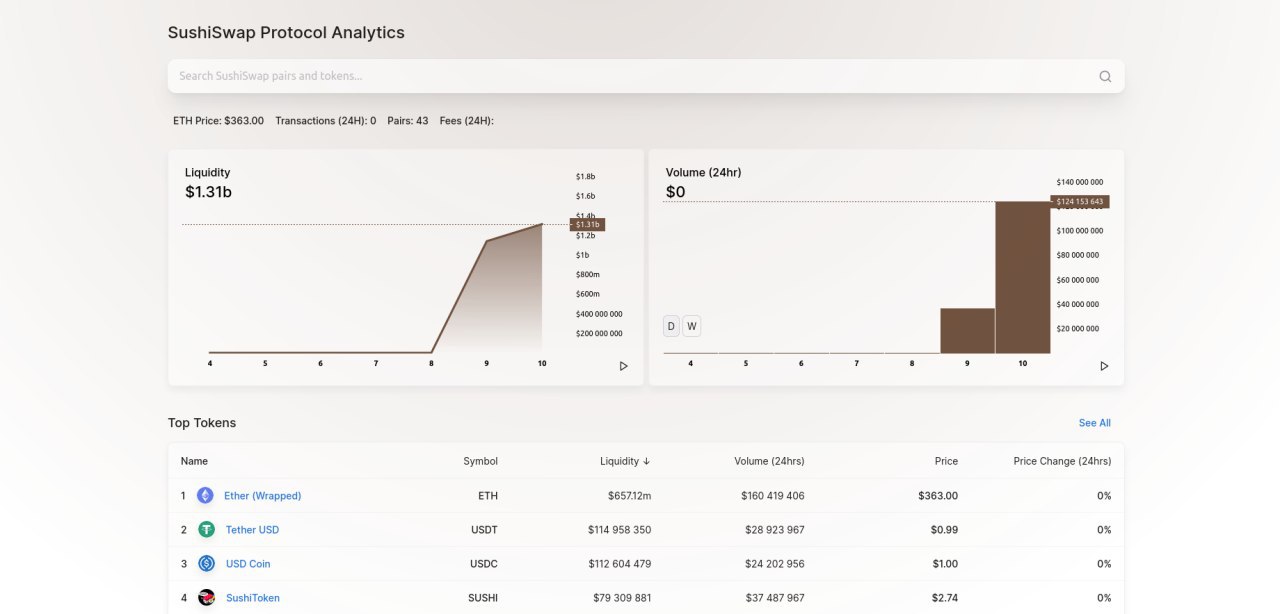Click the $1.31b liquidity marker label
Viewport: 1280px width, 614px height.
tap(587, 225)
